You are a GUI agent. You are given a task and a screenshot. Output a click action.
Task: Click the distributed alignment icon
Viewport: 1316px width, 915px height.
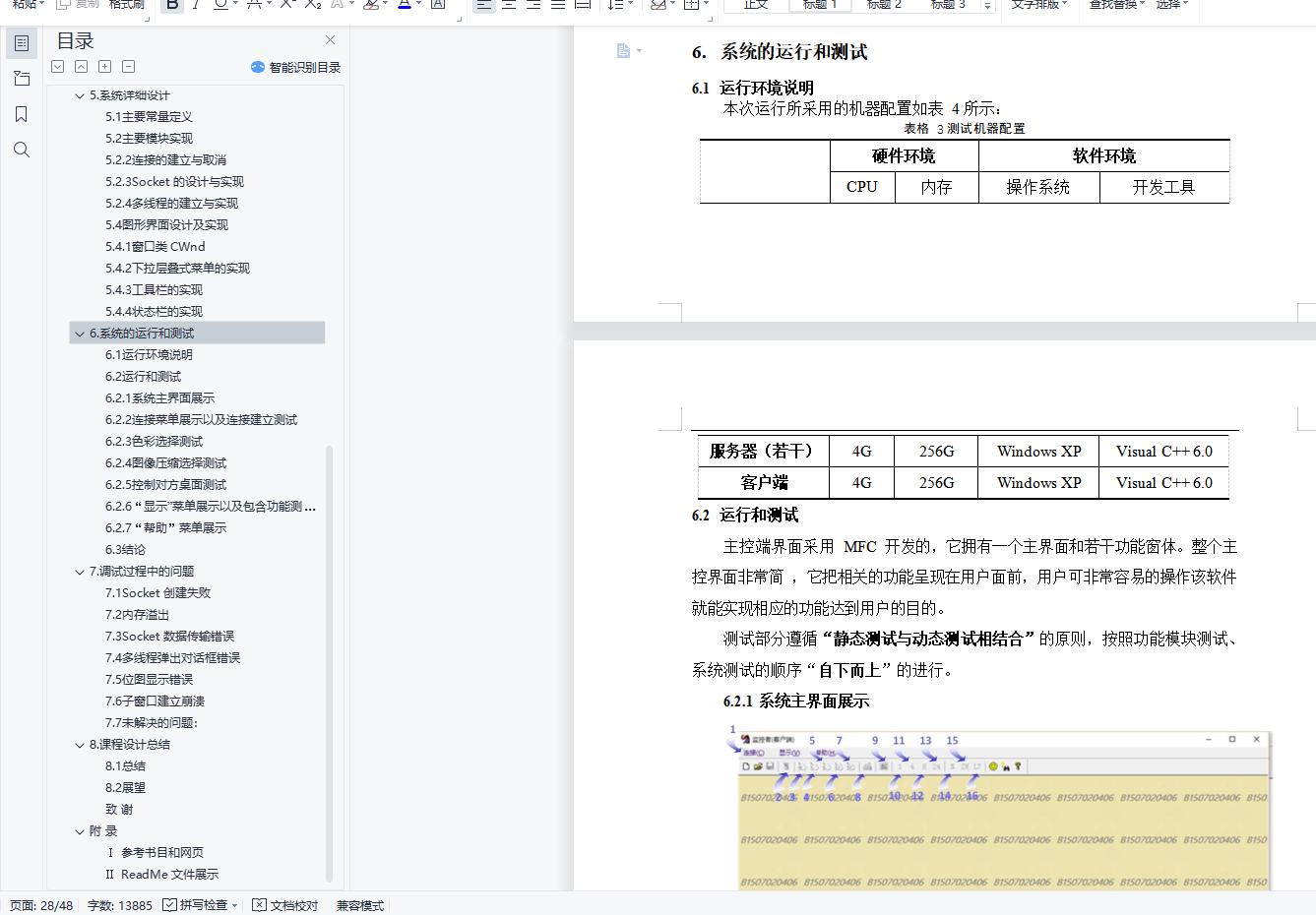pos(583,4)
